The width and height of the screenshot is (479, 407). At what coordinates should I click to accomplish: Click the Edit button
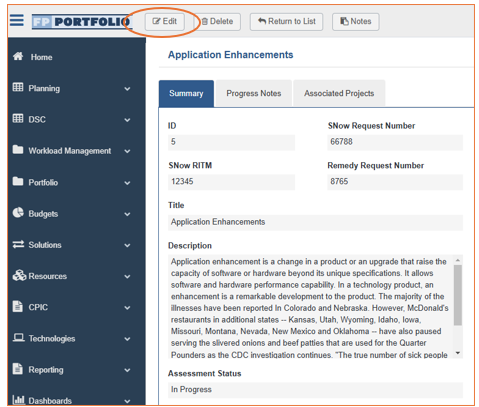point(165,22)
